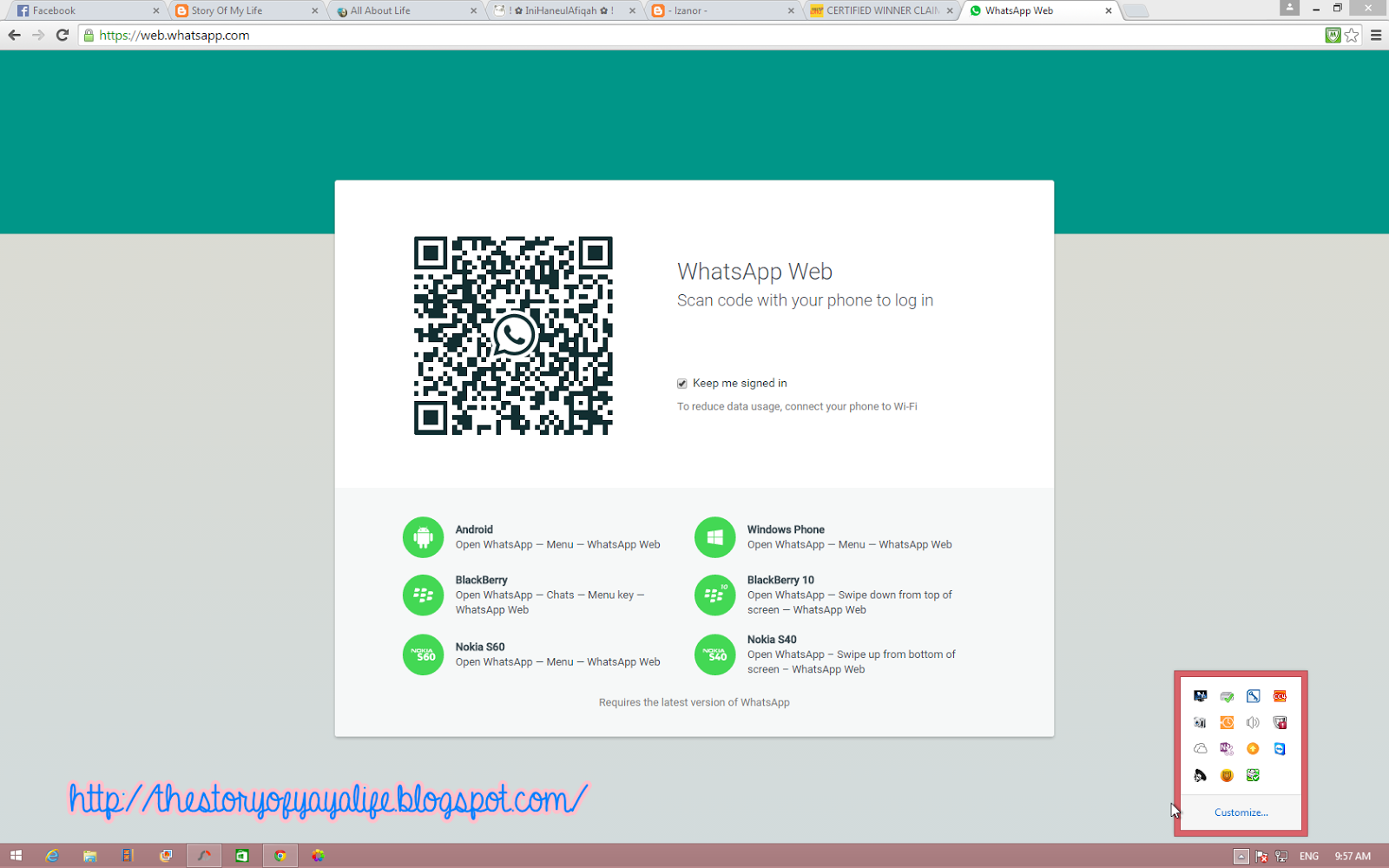This screenshot has height=868, width=1389.
Task: Click Customize link in tray popup
Action: (1241, 812)
